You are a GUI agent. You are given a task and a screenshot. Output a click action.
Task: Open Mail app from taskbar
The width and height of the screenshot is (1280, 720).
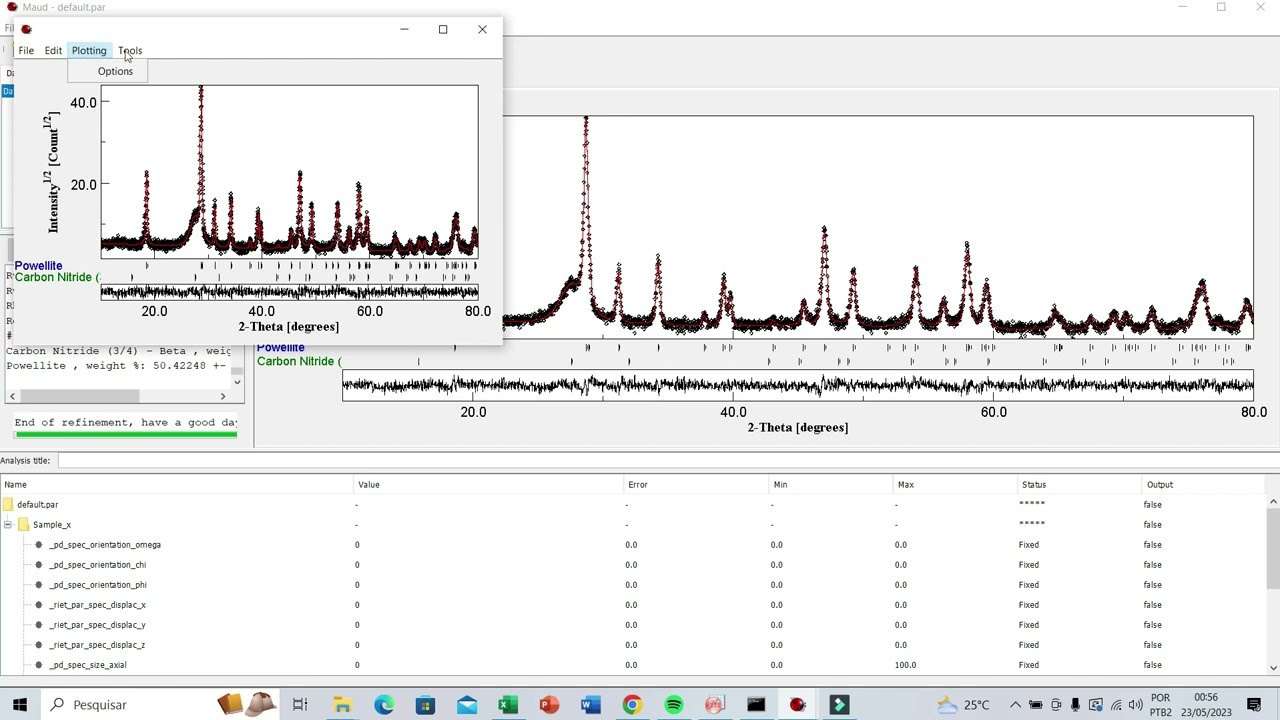[467, 705]
